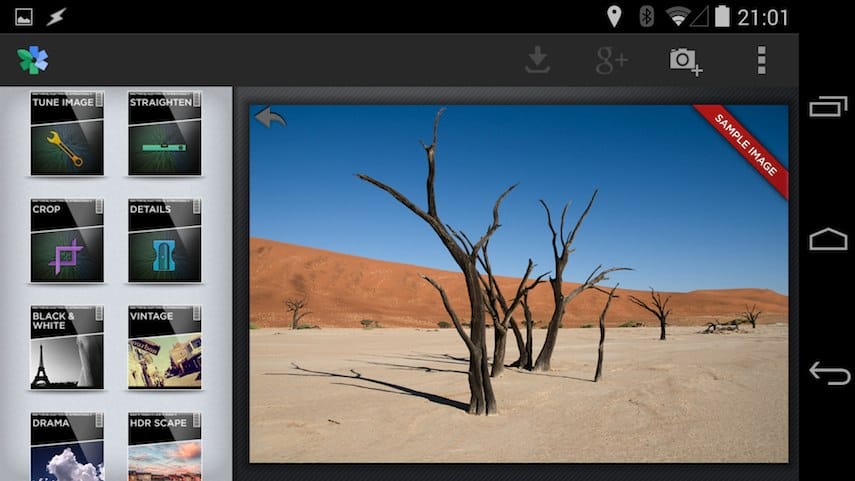Tap the Android back button
The width and height of the screenshot is (855, 481).
(829, 373)
